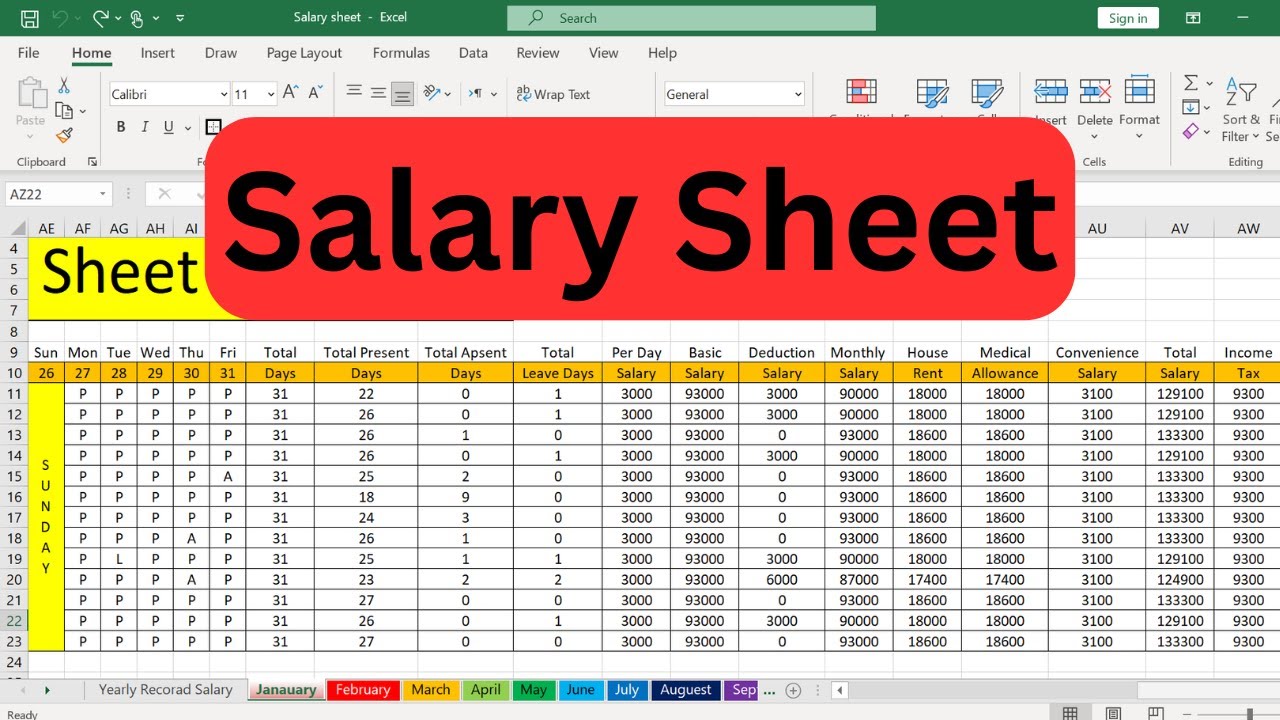Open the Clipboard dialog launcher
1280x720 pixels.
[93, 162]
